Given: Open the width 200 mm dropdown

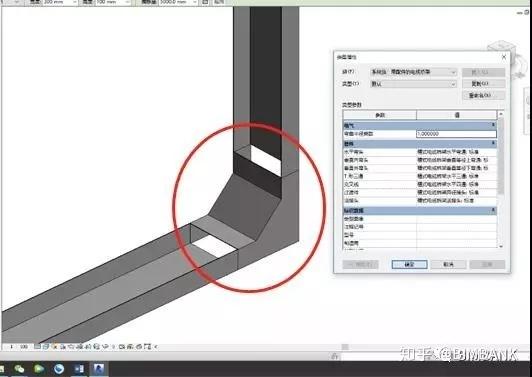Looking at the screenshot, I should [59, 2].
